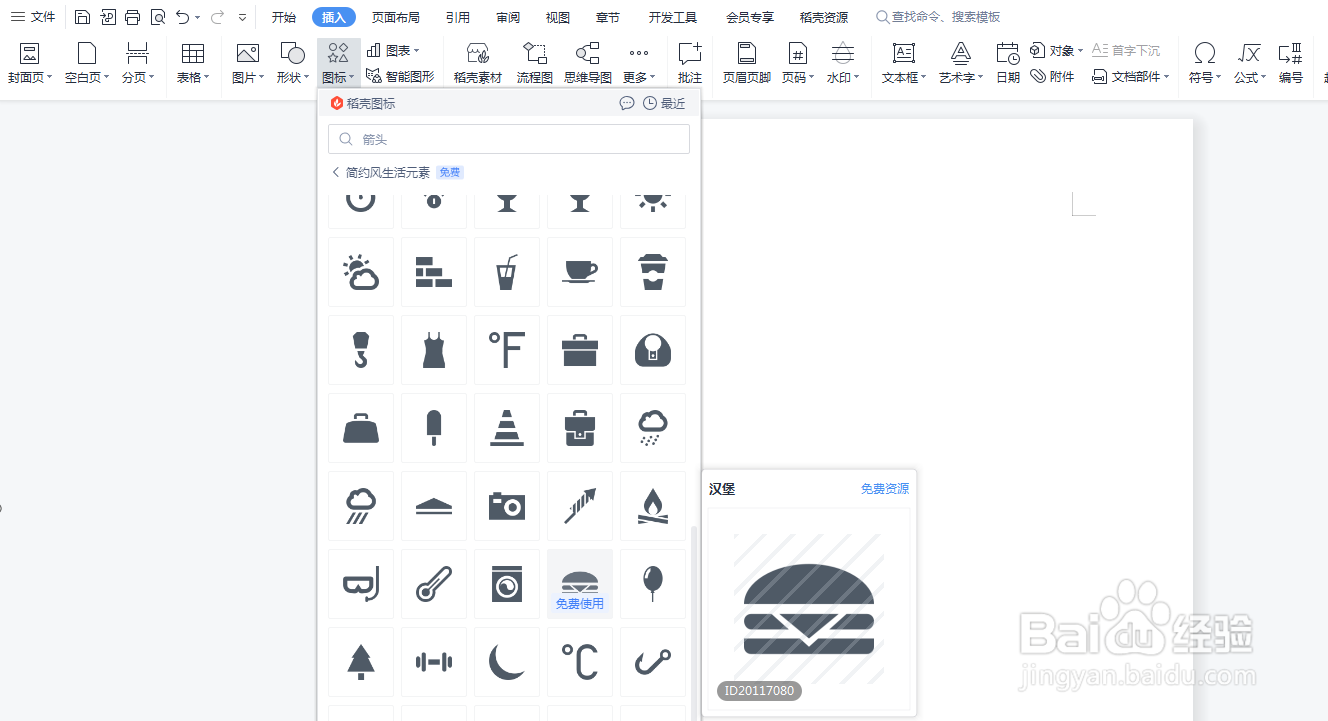Add a comment with the 批注 icon
This screenshot has width=1328, height=721.
[689, 62]
